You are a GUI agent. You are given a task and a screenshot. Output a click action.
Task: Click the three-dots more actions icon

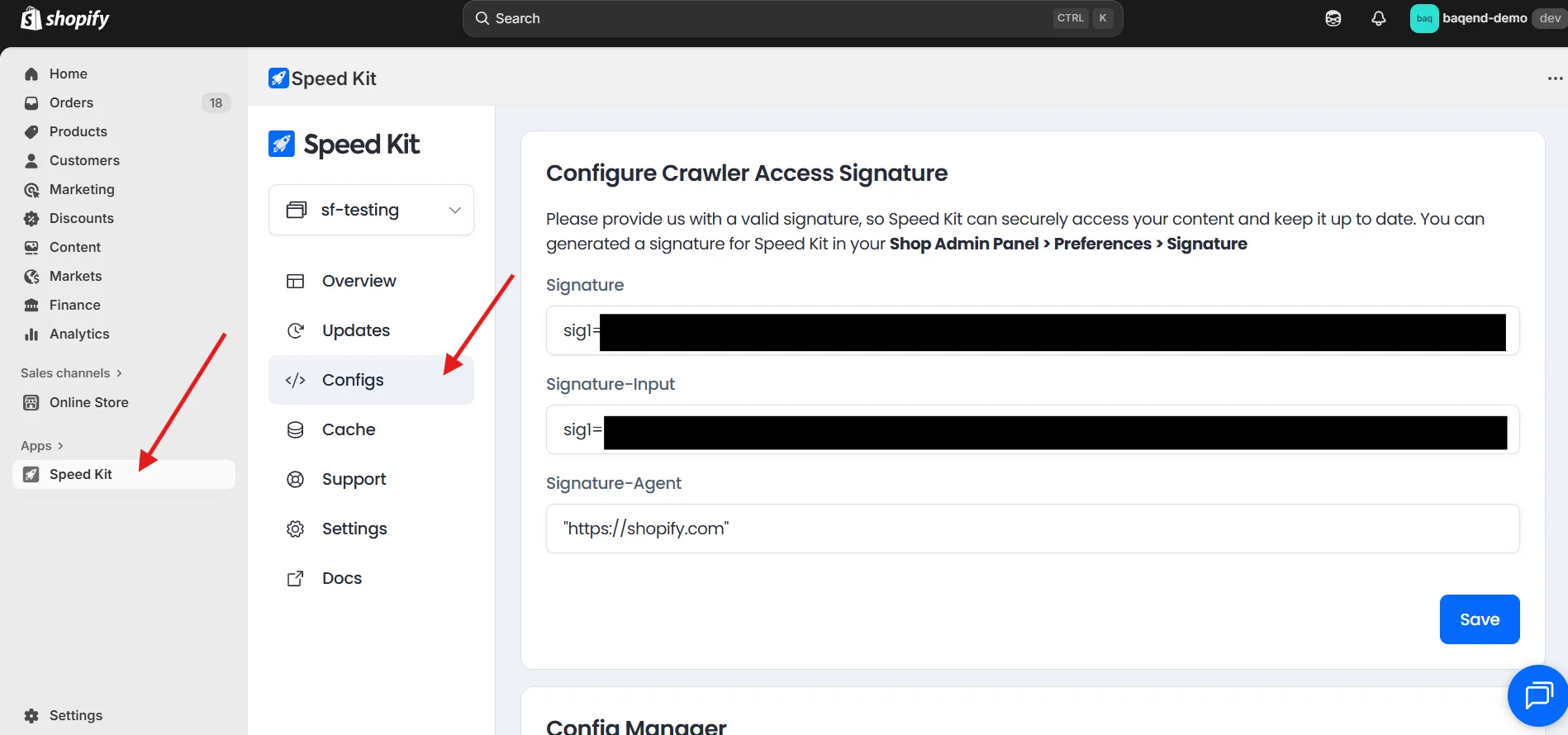[x=1555, y=78]
